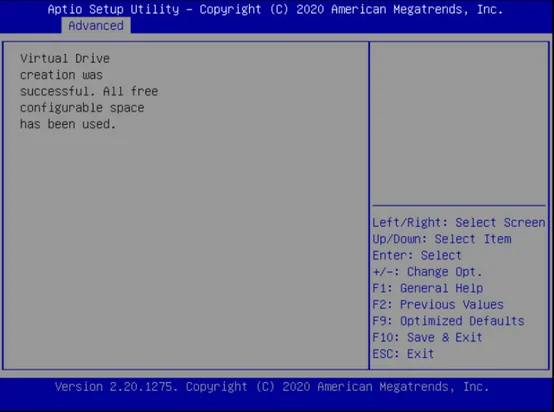Click the empty help description panel
This screenshot has height=412, width=554.
coord(459,124)
